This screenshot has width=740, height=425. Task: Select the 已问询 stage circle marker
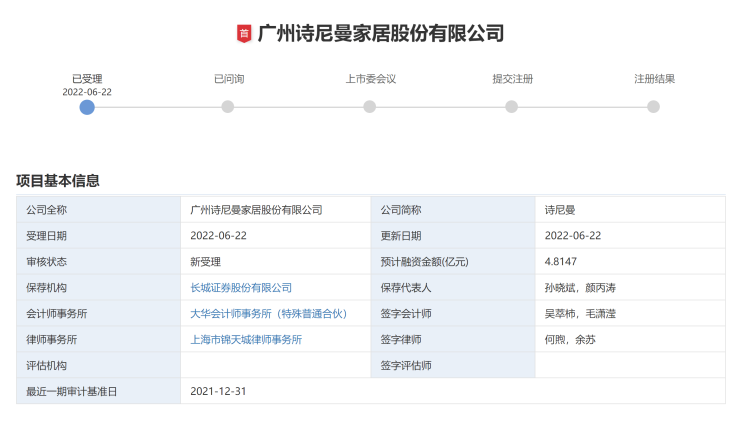[x=228, y=107]
